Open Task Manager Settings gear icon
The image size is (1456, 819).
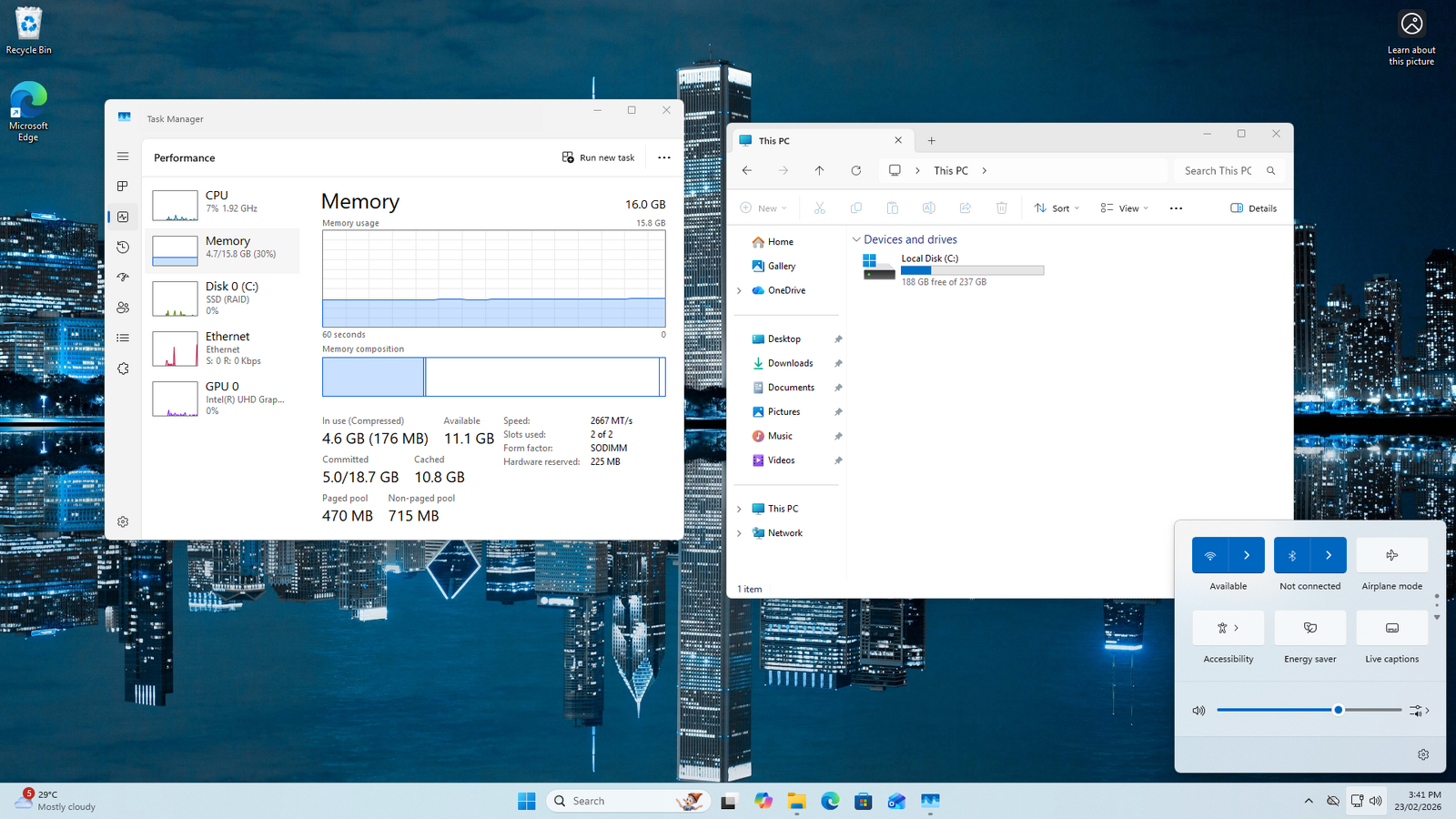[123, 521]
